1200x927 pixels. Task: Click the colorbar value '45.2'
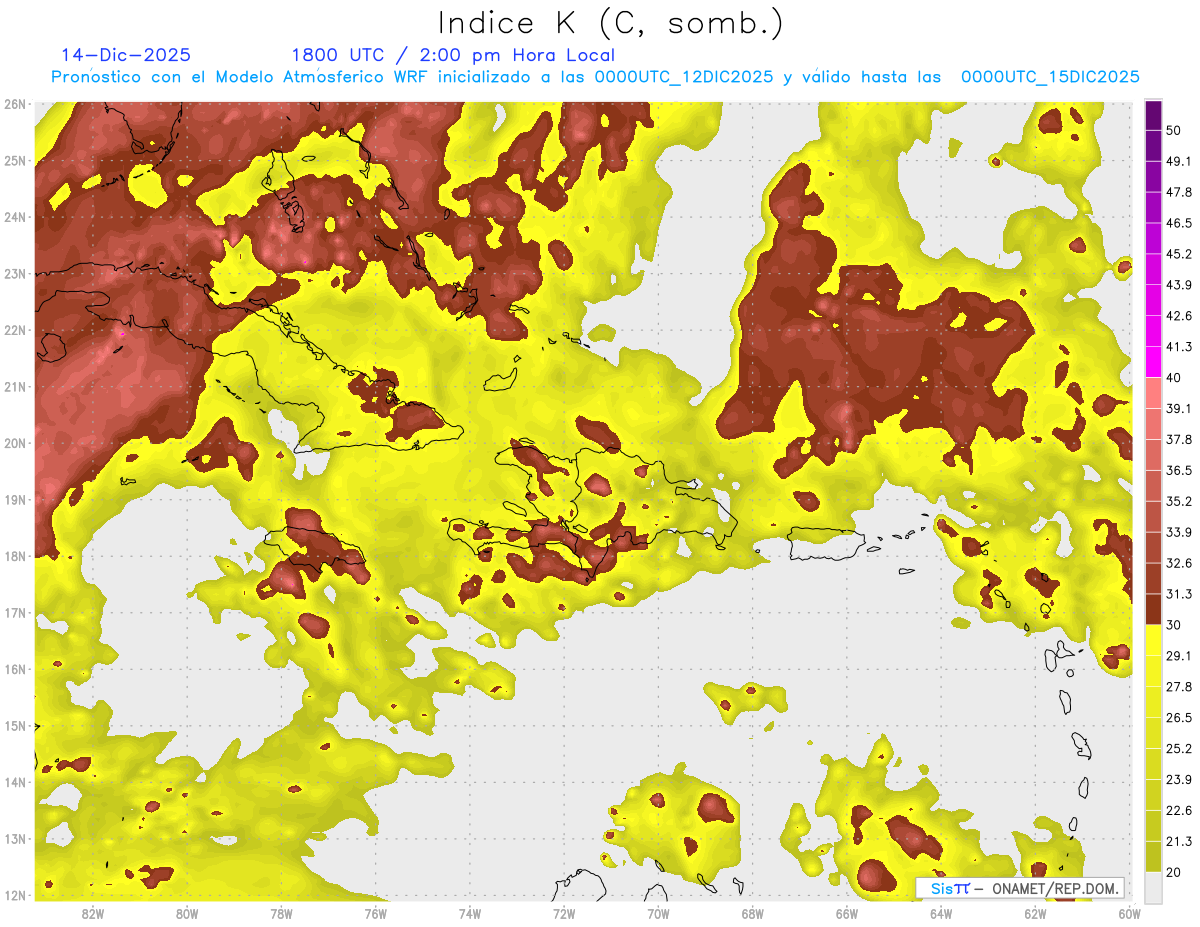tap(1179, 254)
